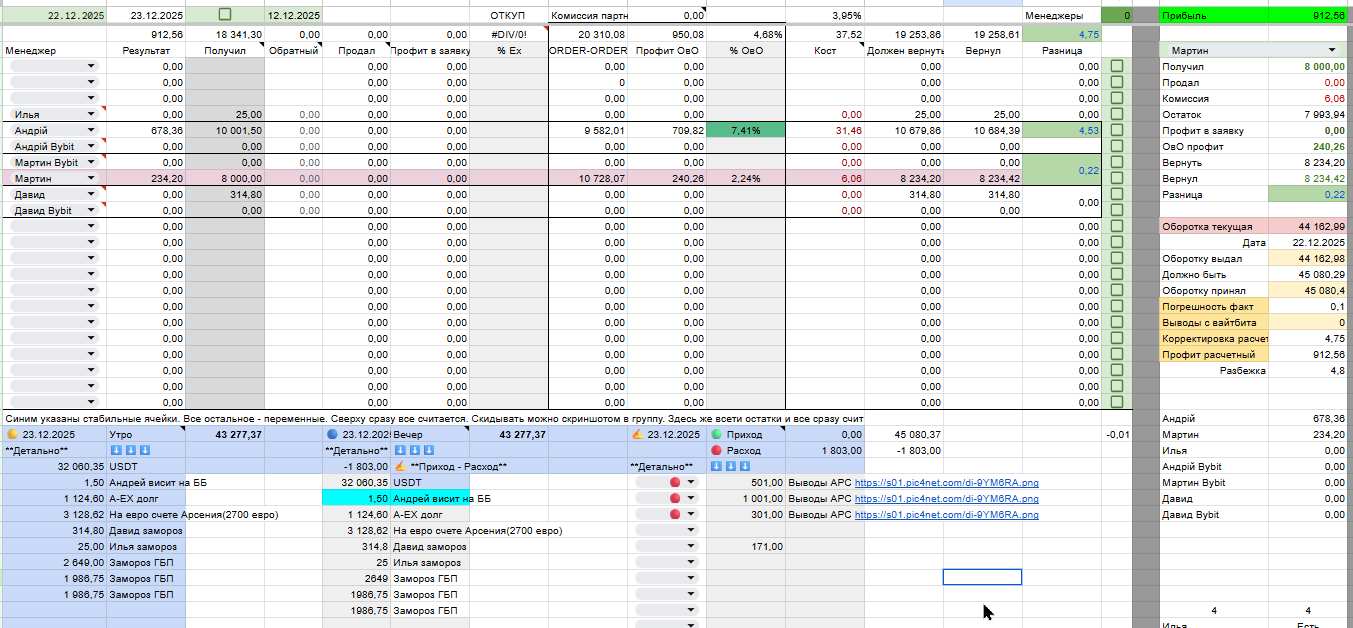Tick the checkbox in the top date row

pyautogui.click(x=225, y=15)
